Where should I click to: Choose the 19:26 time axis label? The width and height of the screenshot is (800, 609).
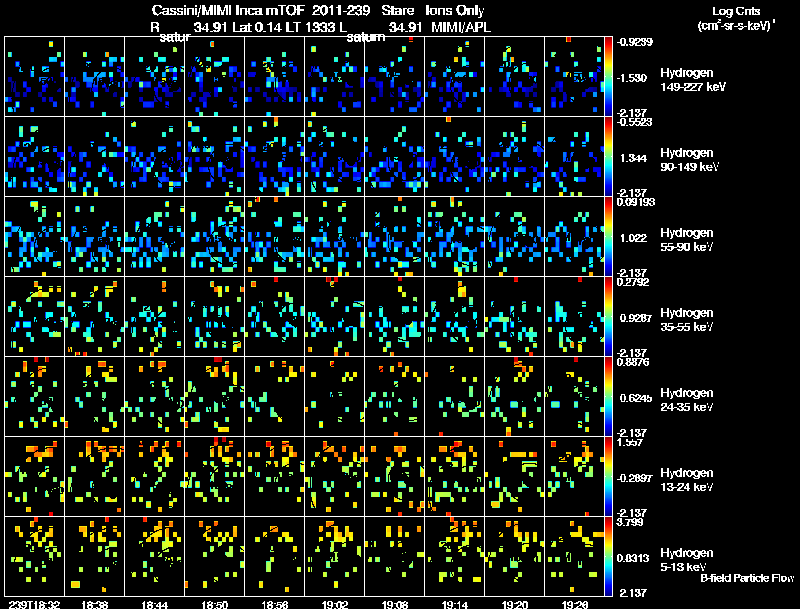pos(575,604)
